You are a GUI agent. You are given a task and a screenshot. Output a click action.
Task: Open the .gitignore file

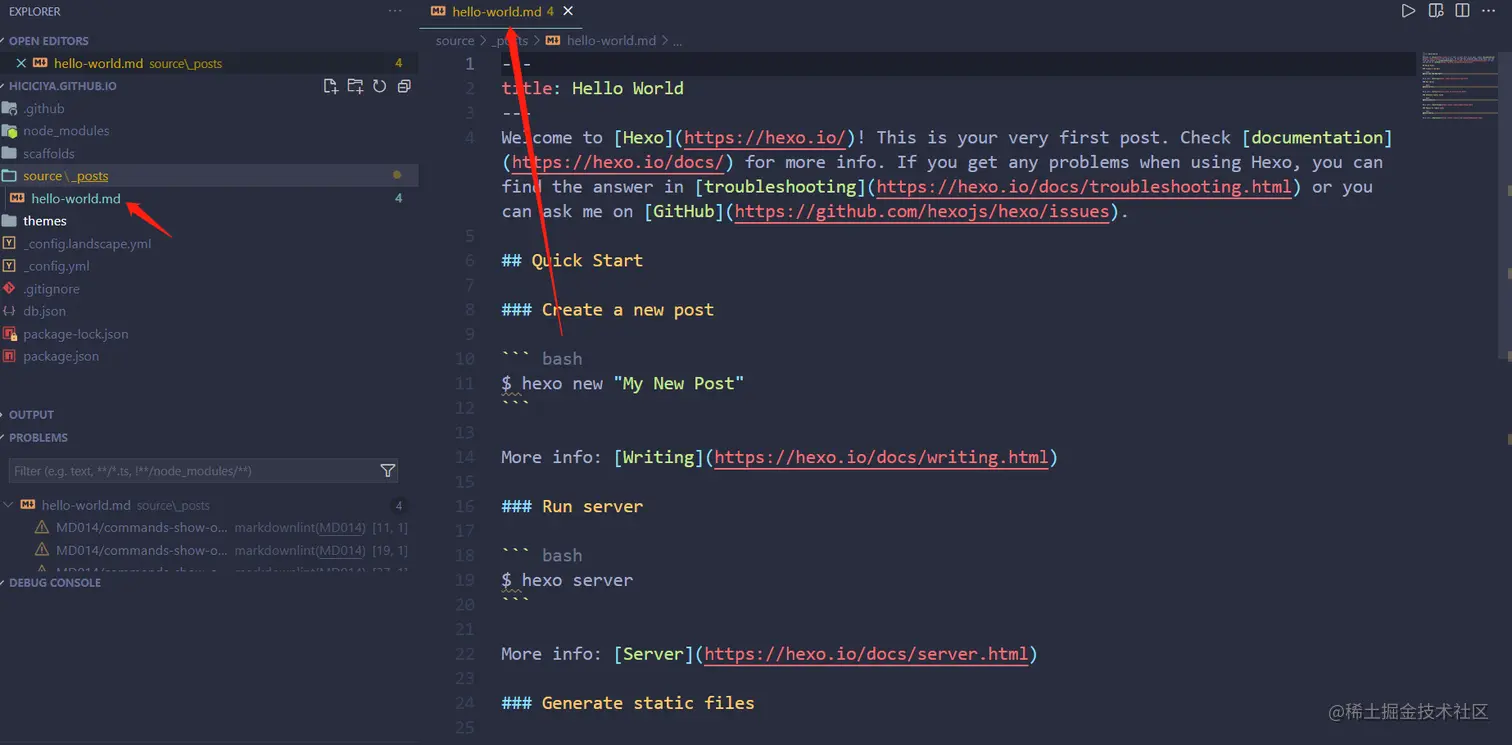pos(51,289)
